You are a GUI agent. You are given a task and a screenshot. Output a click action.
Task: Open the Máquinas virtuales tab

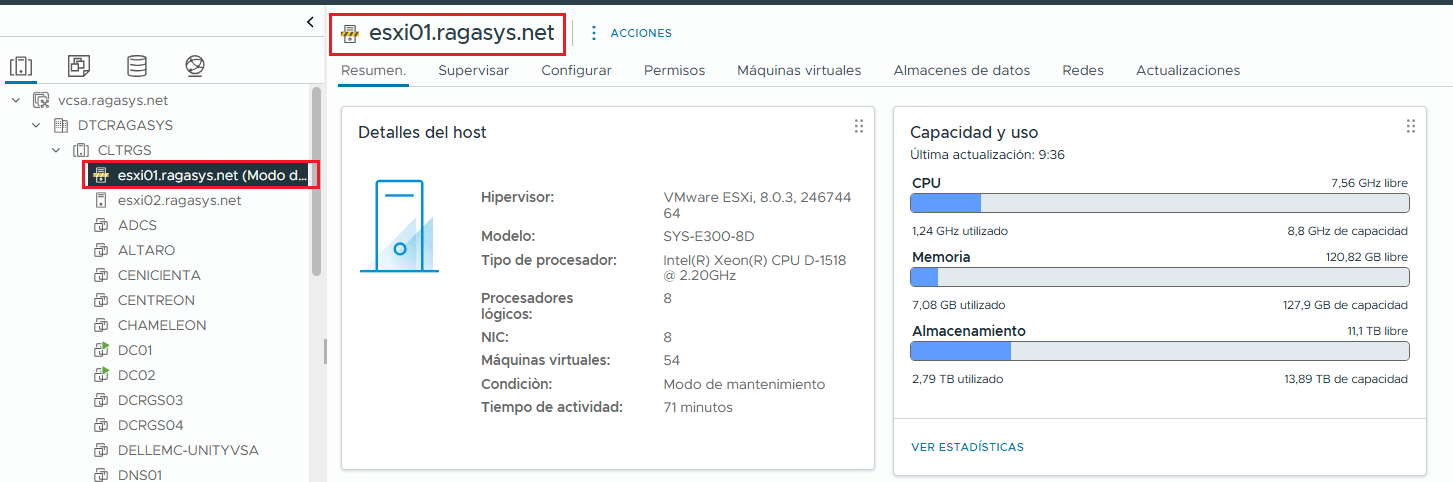pyautogui.click(x=799, y=70)
